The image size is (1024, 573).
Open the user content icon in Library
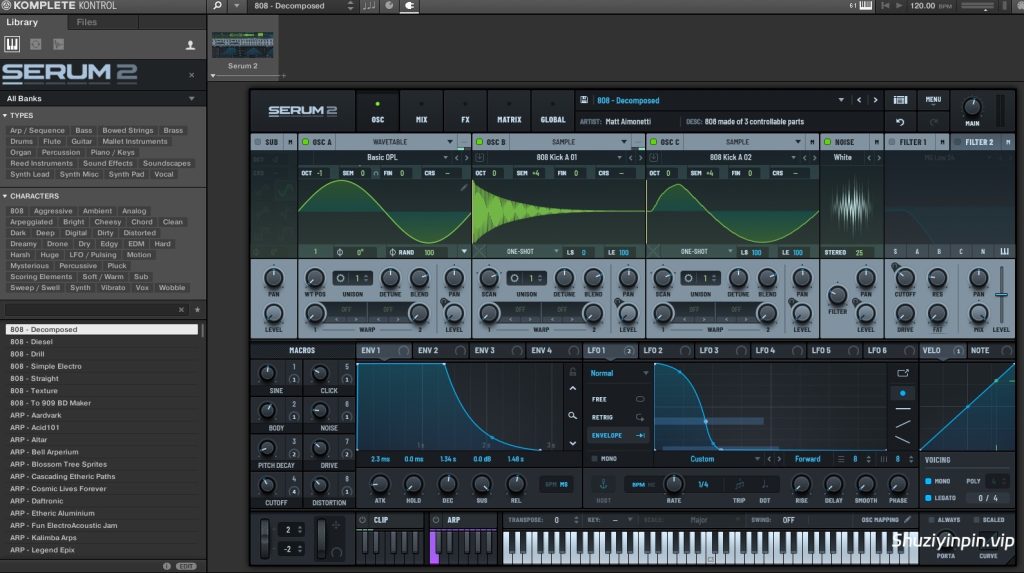pos(190,45)
